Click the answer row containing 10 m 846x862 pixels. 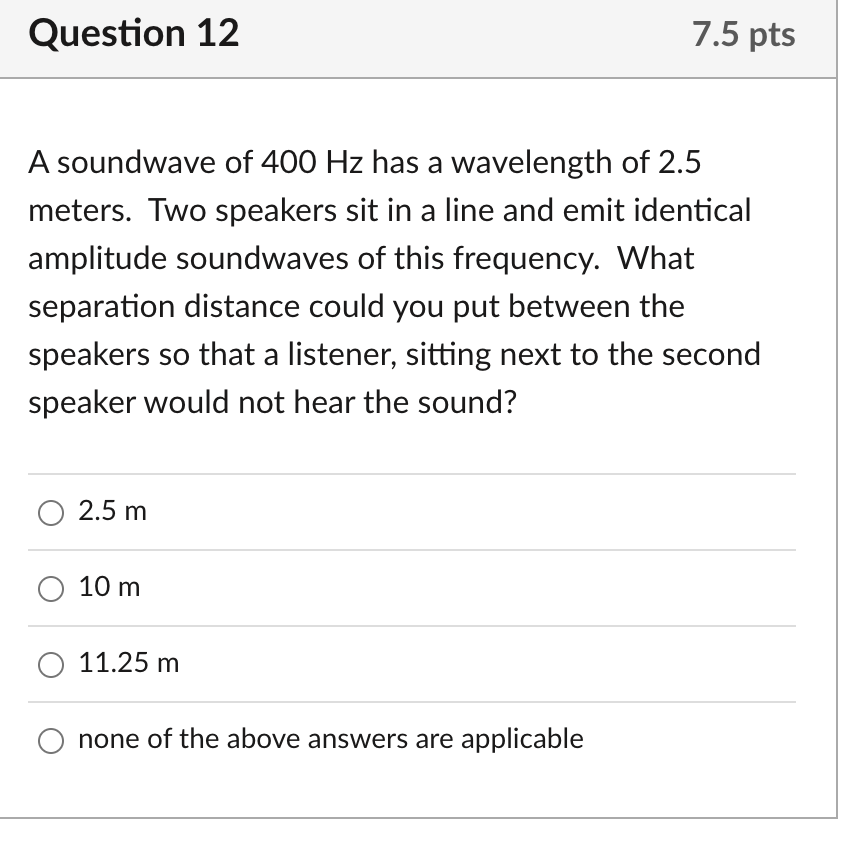click(x=400, y=587)
